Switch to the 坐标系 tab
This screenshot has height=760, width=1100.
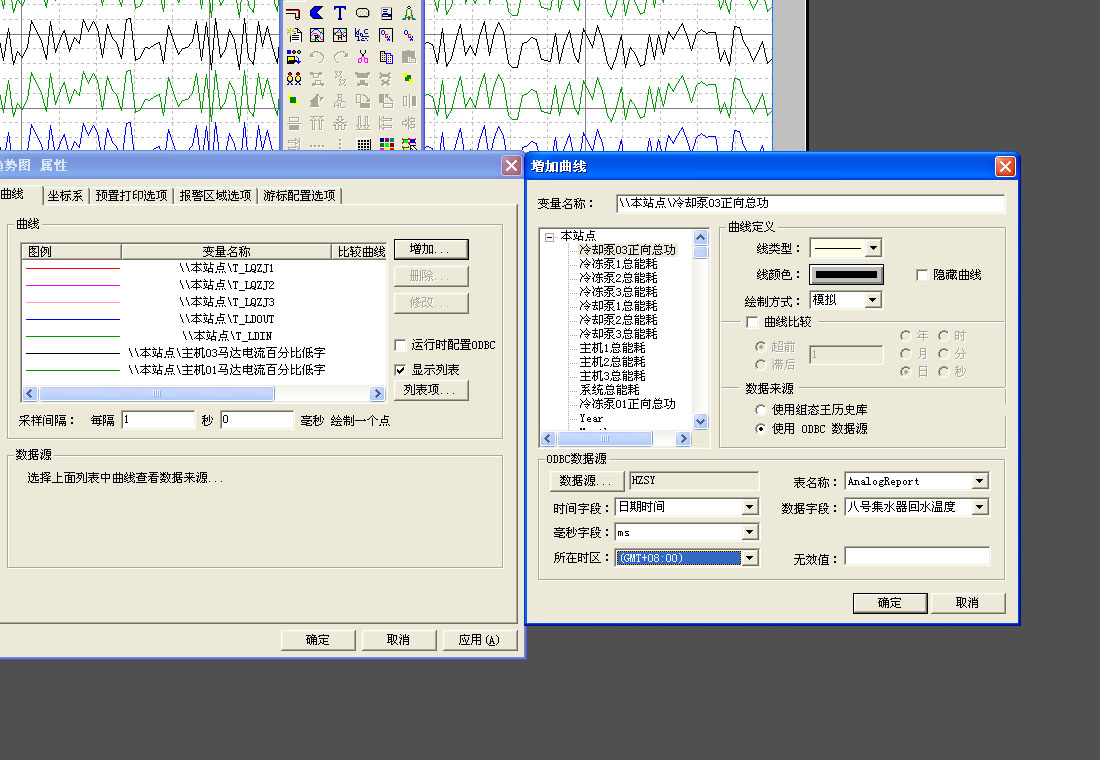coord(65,196)
